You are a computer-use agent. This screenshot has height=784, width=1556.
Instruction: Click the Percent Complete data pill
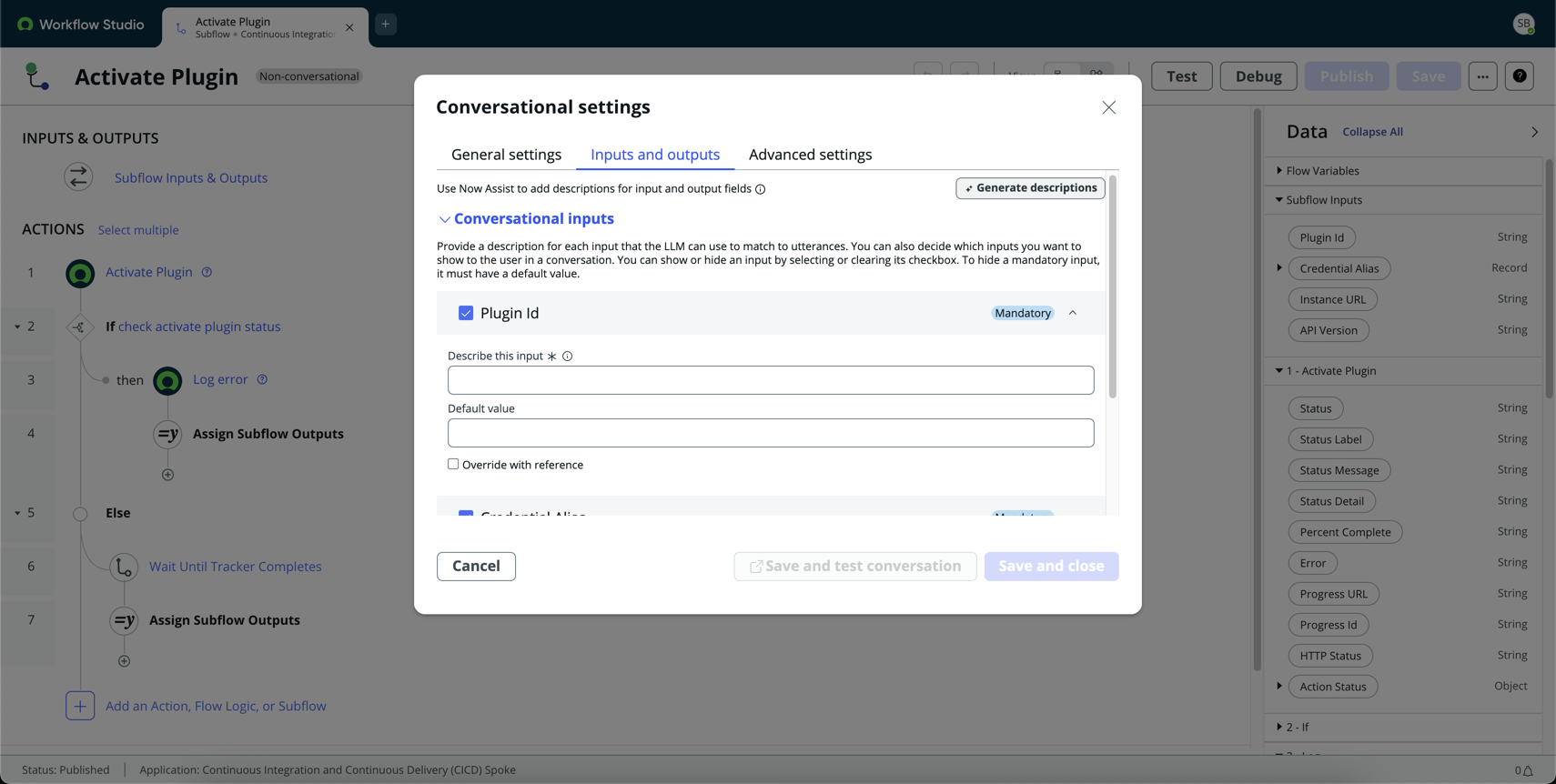click(x=1345, y=532)
